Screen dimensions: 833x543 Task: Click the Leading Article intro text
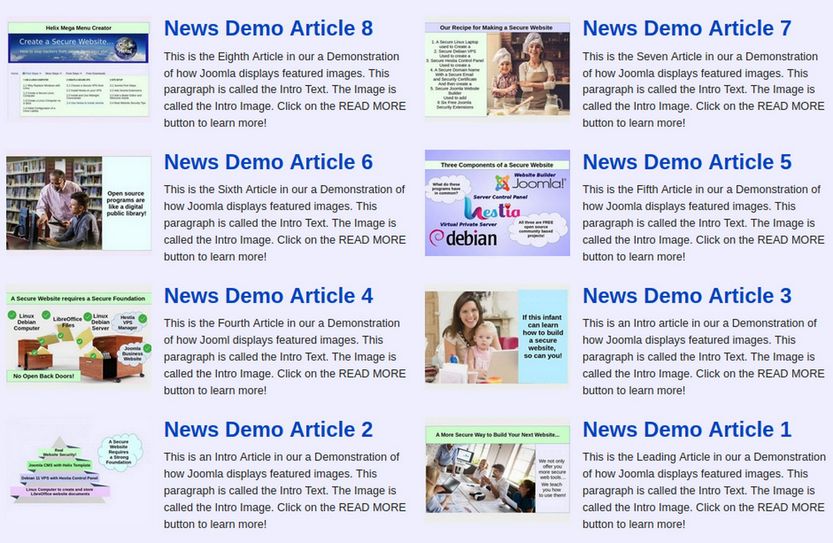(x=703, y=490)
